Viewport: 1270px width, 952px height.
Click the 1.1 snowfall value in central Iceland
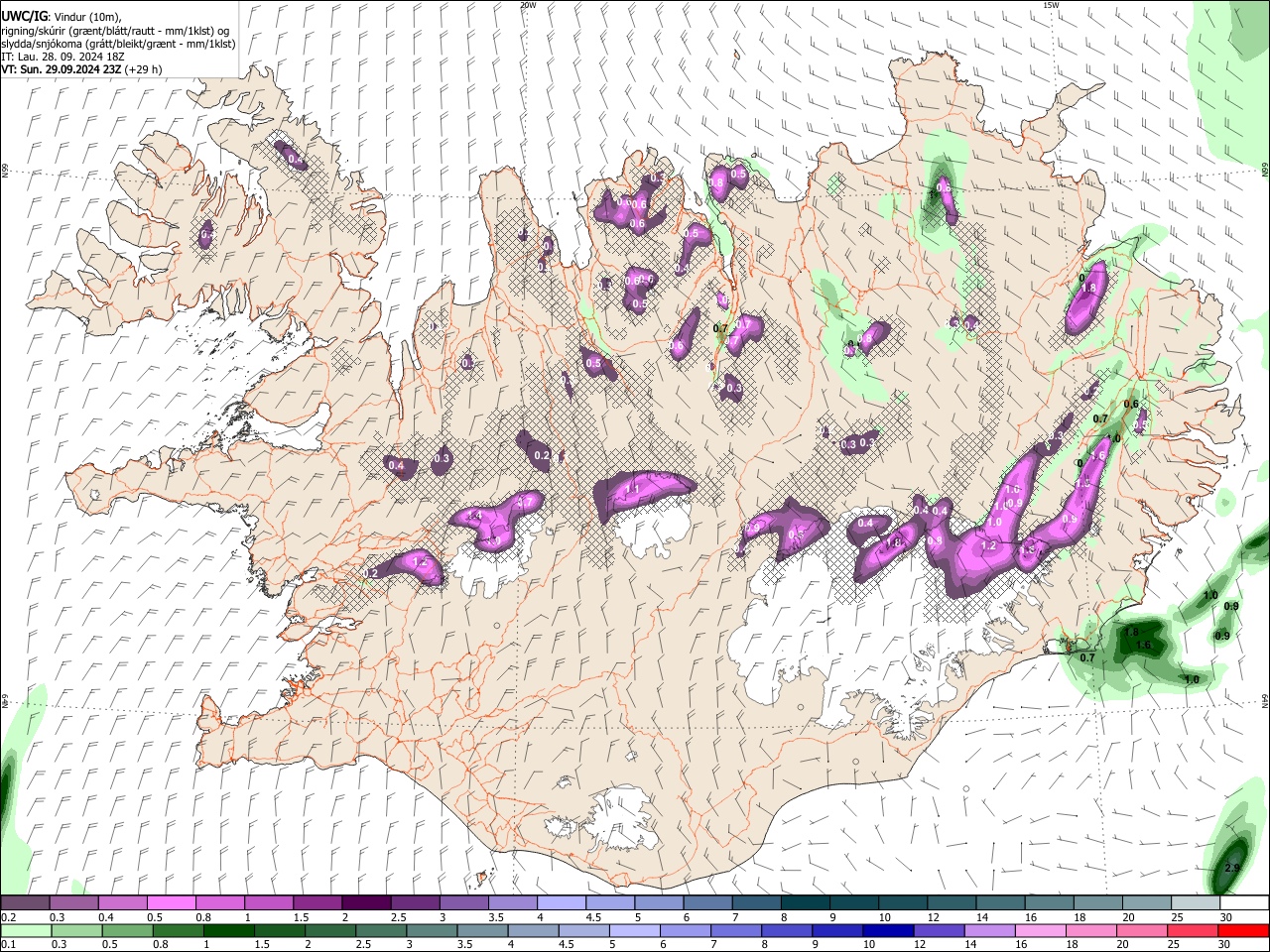click(631, 489)
